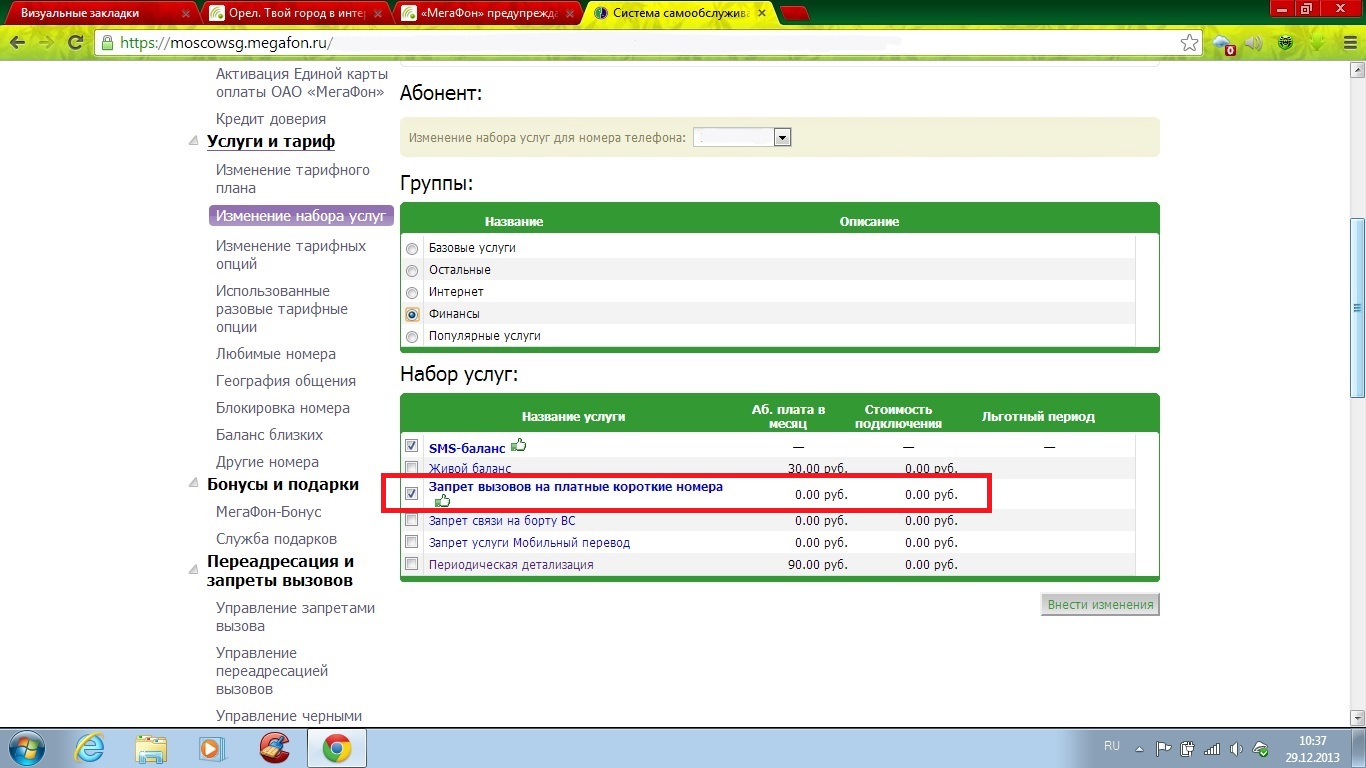Collapse the Услуги и тариф section triangle
Image resolution: width=1366 pixels, height=768 pixels.
(x=193, y=143)
